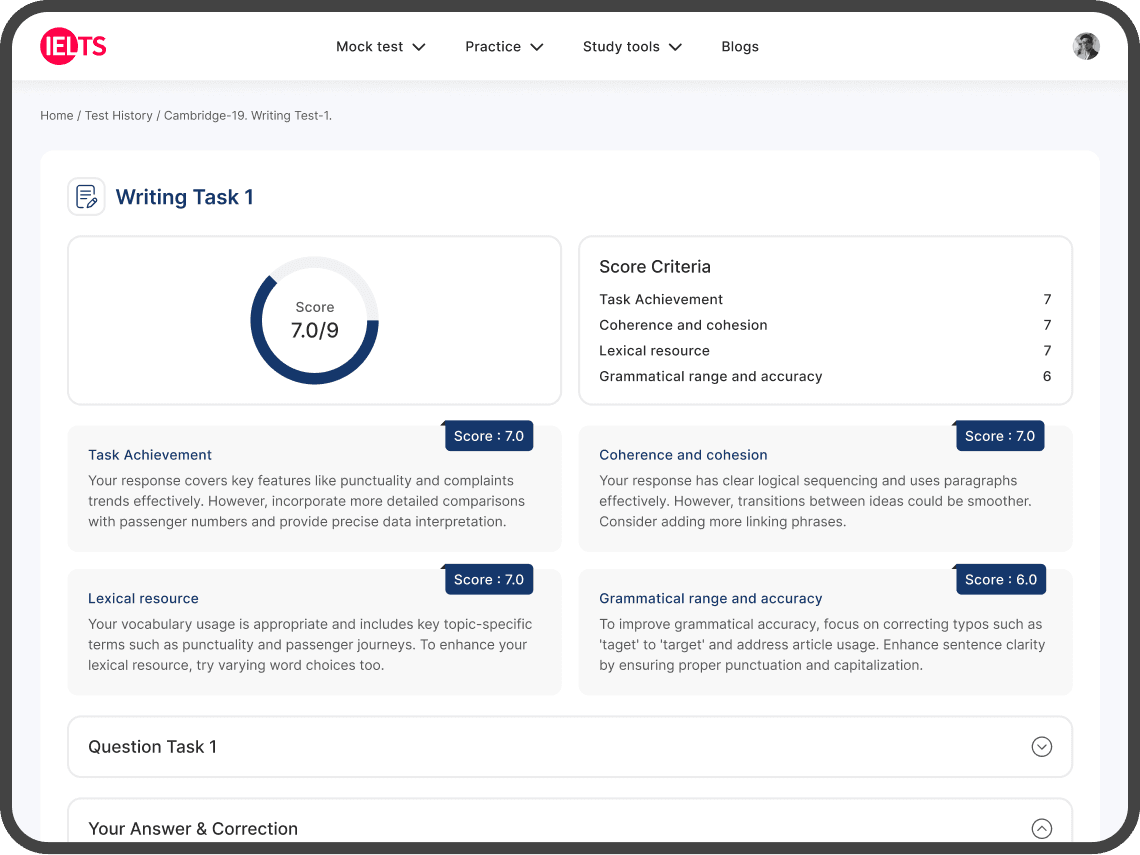Navigate to Home via the breadcrumb
The height and width of the screenshot is (855, 1140).
pyautogui.click(x=56, y=115)
